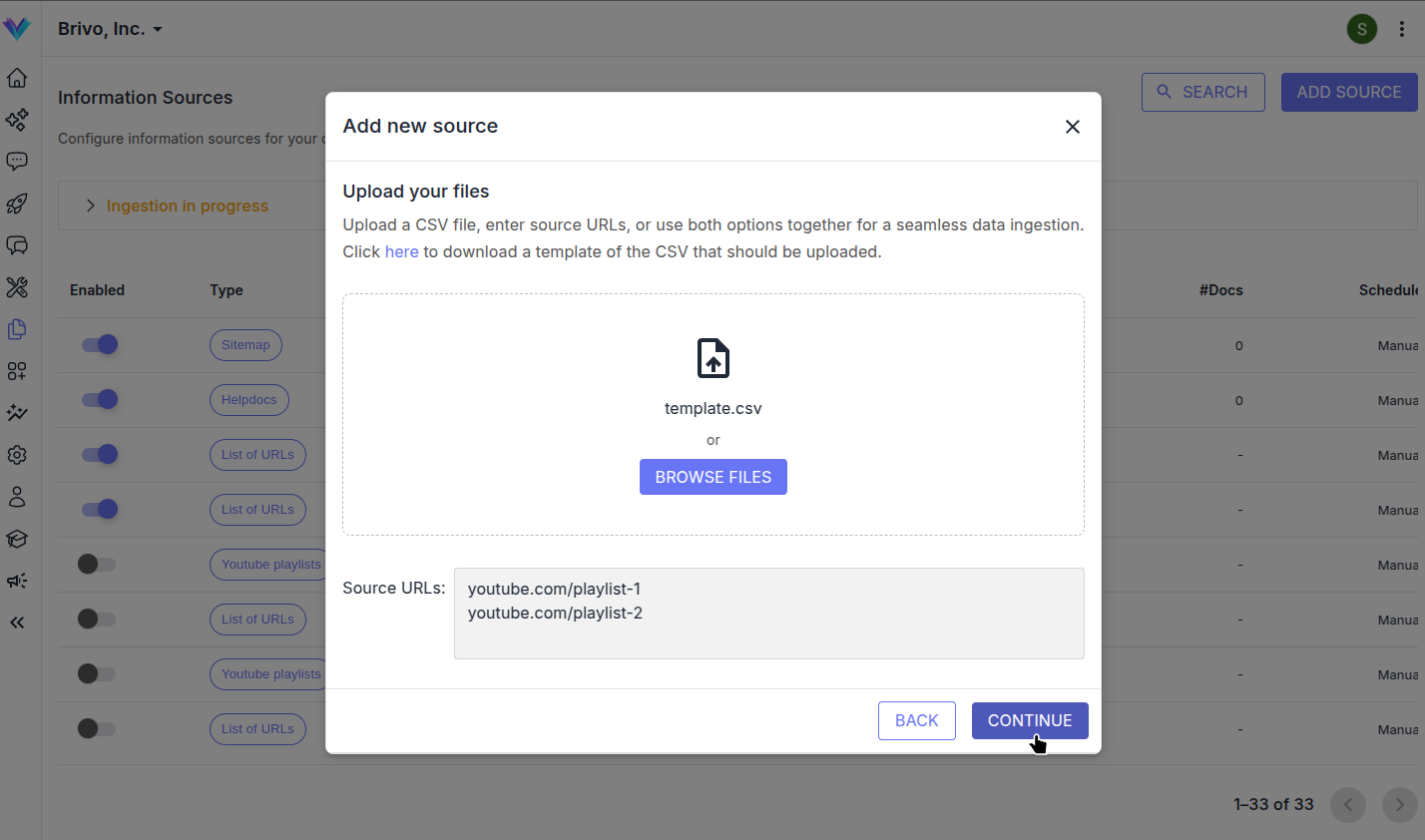
Task: Click the tools wrench icon in the sidebar
Action: [17, 287]
